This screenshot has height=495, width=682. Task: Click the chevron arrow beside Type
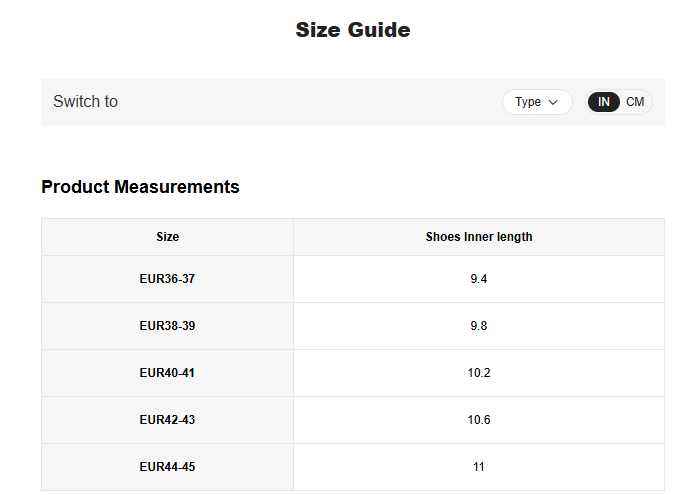click(x=553, y=102)
